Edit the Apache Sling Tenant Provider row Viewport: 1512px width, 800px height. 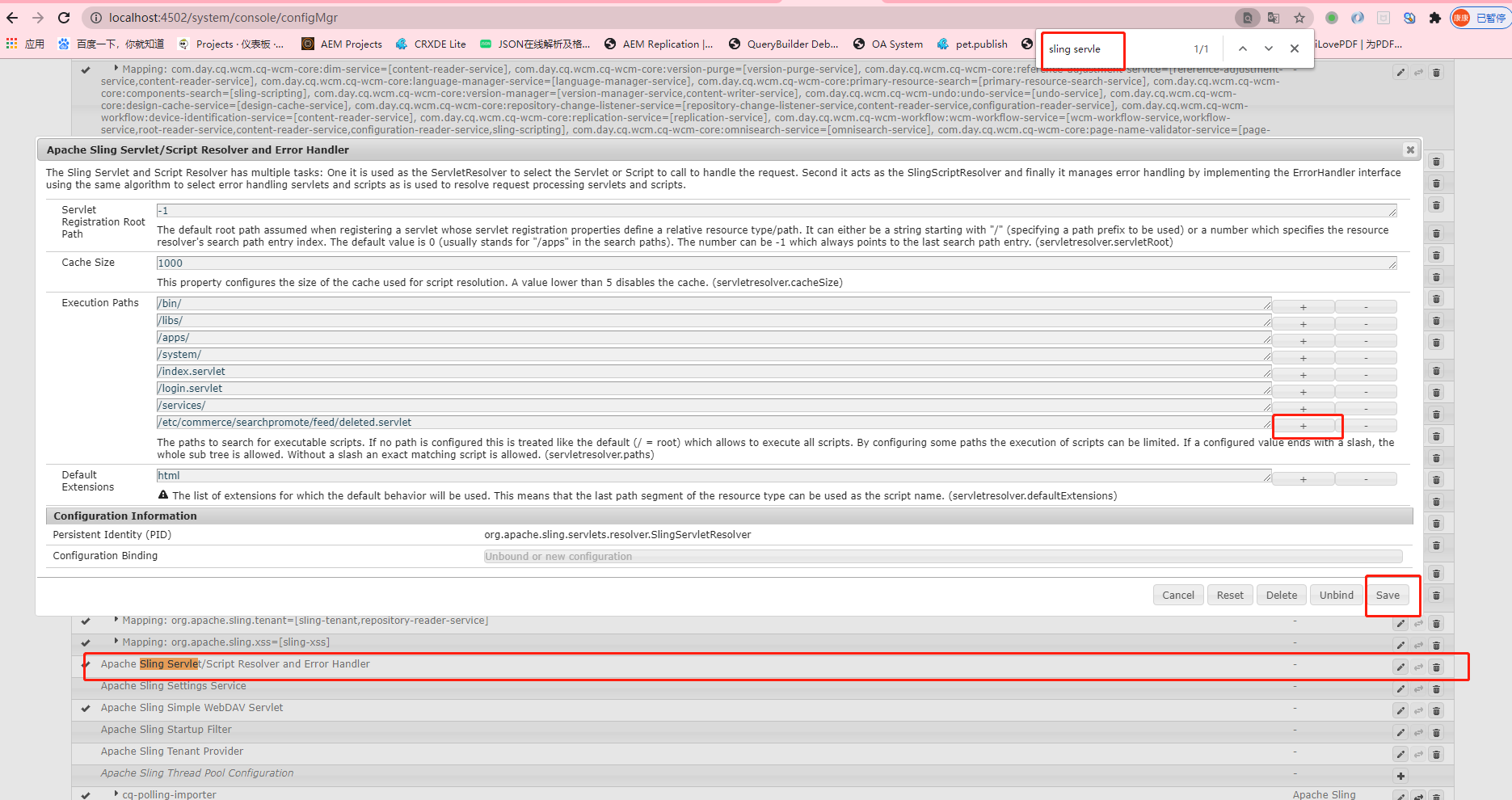tap(1400, 754)
